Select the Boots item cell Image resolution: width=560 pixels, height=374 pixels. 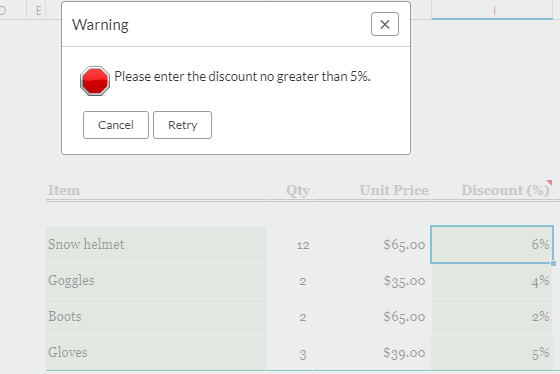[156, 317]
